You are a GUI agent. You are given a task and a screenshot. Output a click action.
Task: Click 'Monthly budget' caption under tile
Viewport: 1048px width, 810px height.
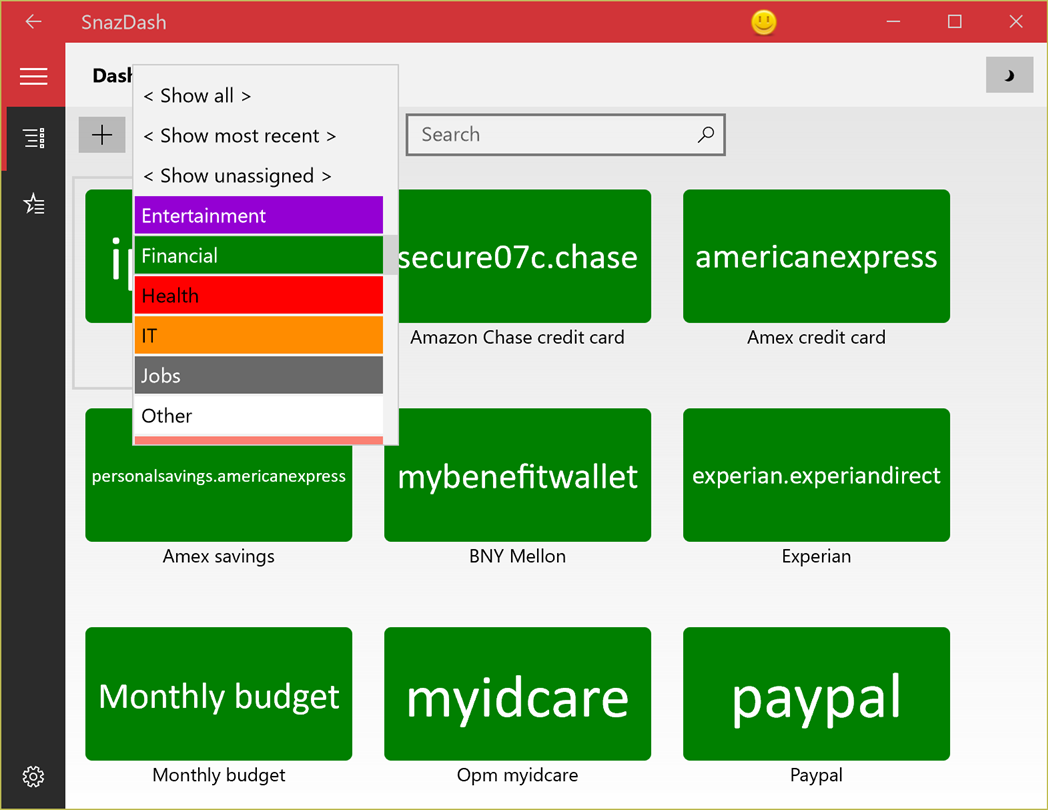pyautogui.click(x=219, y=775)
